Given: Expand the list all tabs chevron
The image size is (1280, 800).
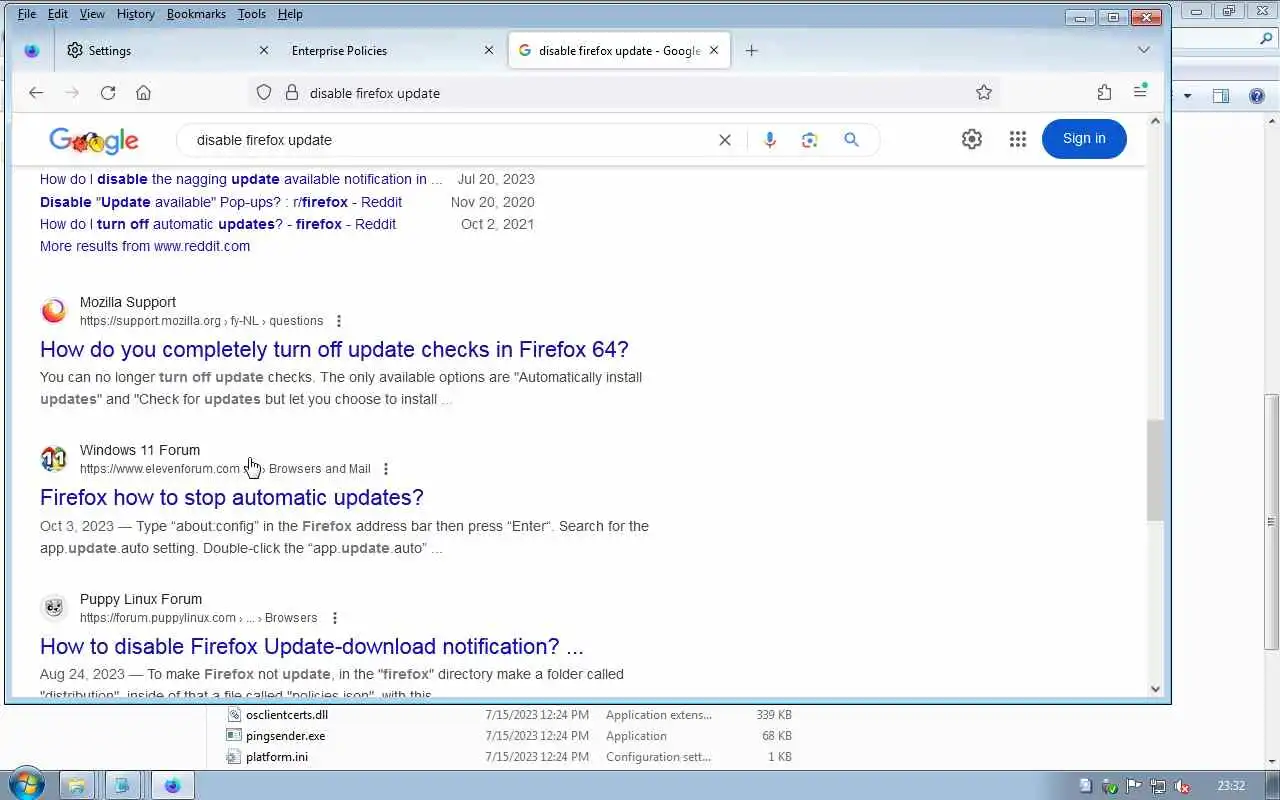Looking at the screenshot, I should pos(1144,50).
